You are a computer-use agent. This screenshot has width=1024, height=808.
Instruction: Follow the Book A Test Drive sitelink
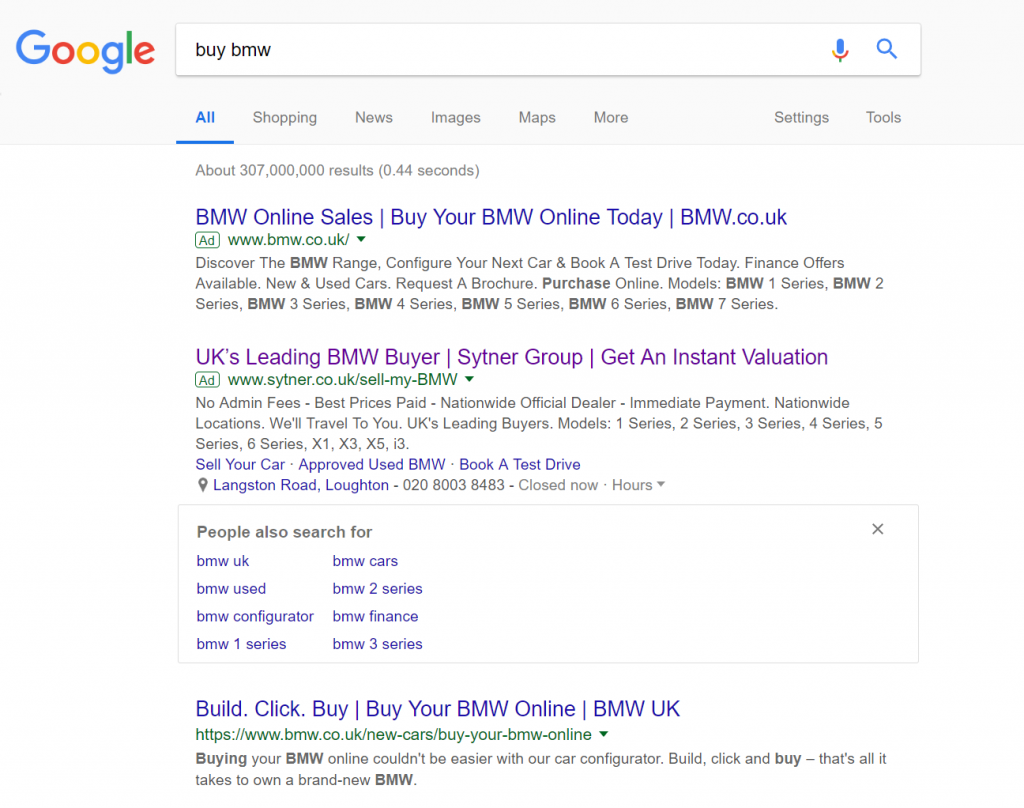520,464
